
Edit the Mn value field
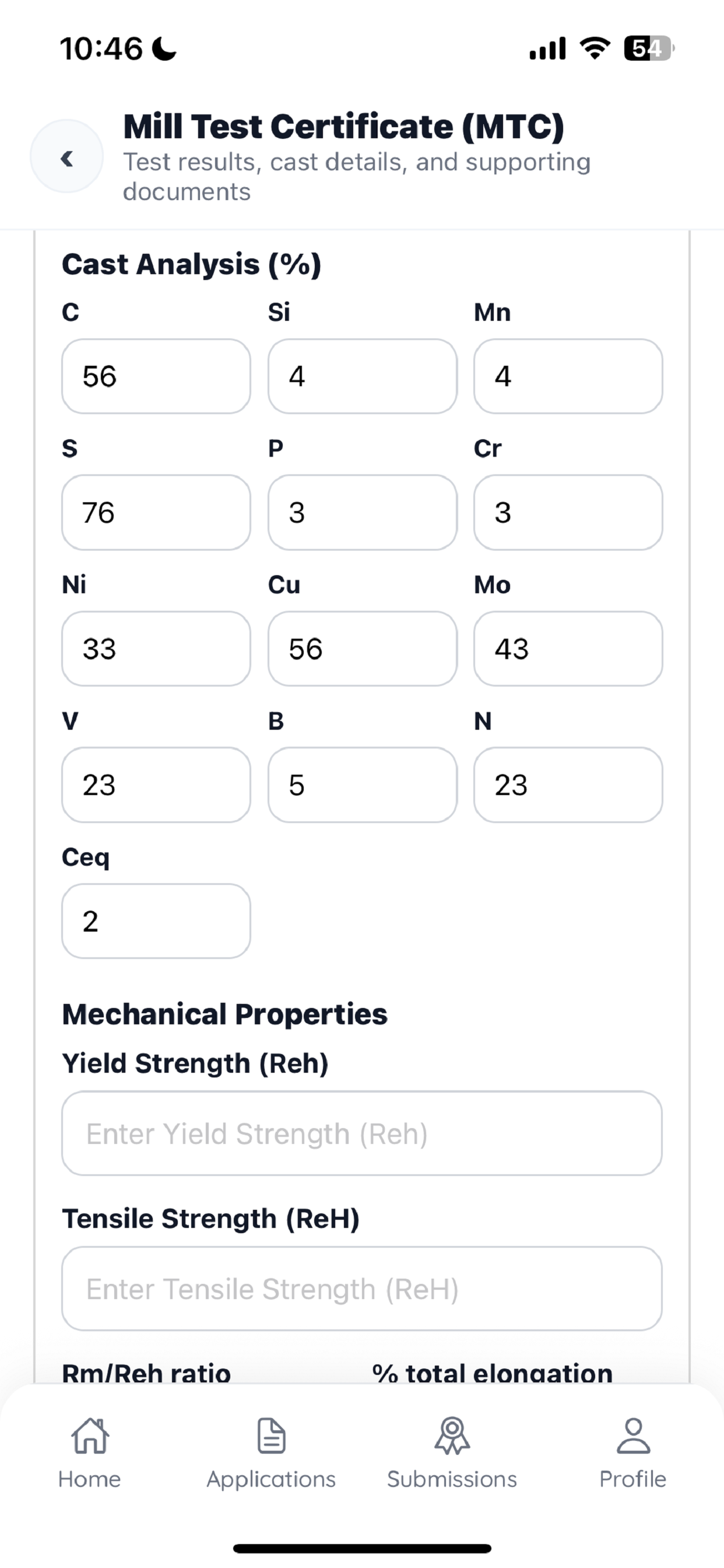pos(568,376)
